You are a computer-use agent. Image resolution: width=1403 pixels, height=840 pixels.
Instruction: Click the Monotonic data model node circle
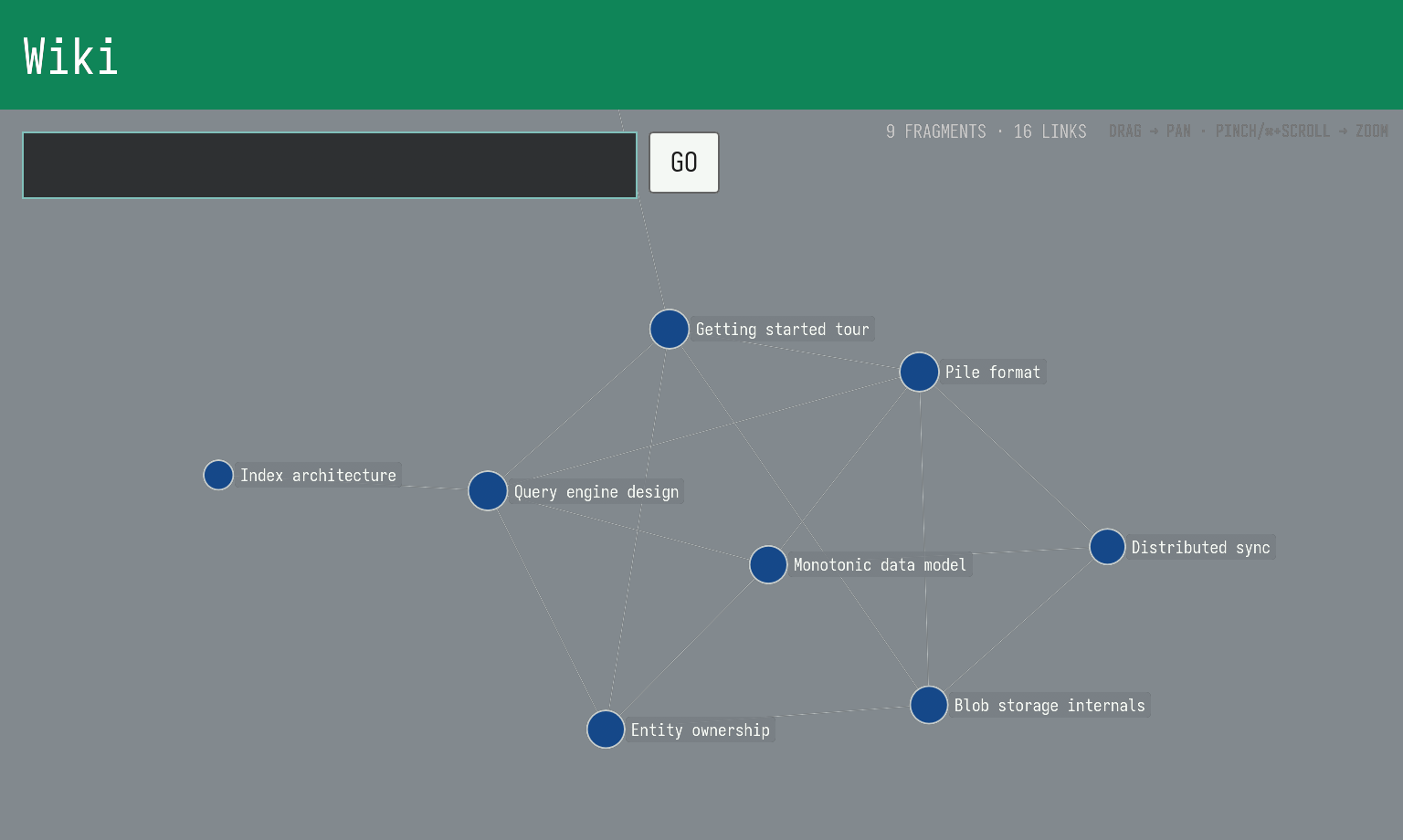[x=768, y=564]
